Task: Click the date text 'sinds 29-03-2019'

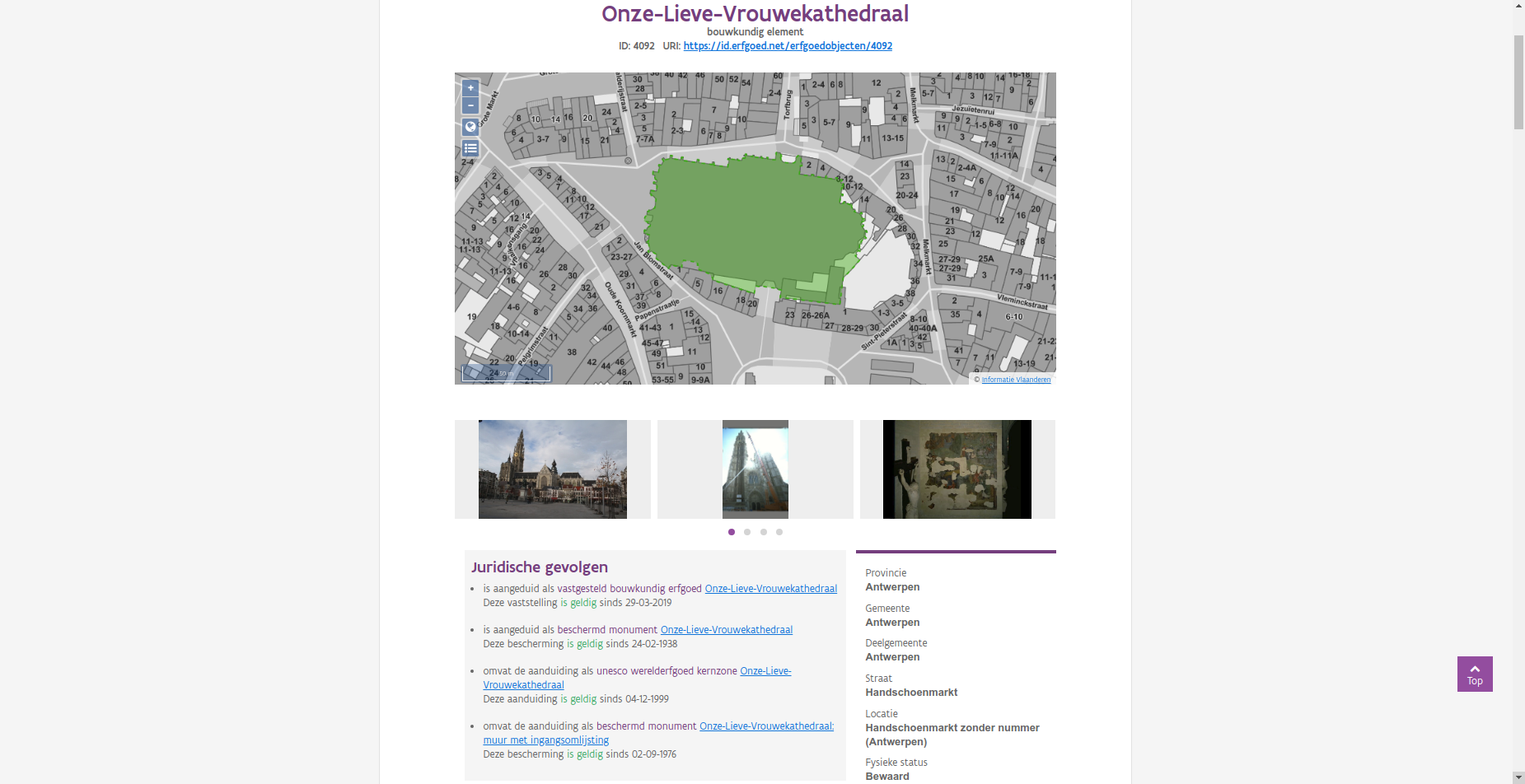Action: pyautogui.click(x=635, y=603)
